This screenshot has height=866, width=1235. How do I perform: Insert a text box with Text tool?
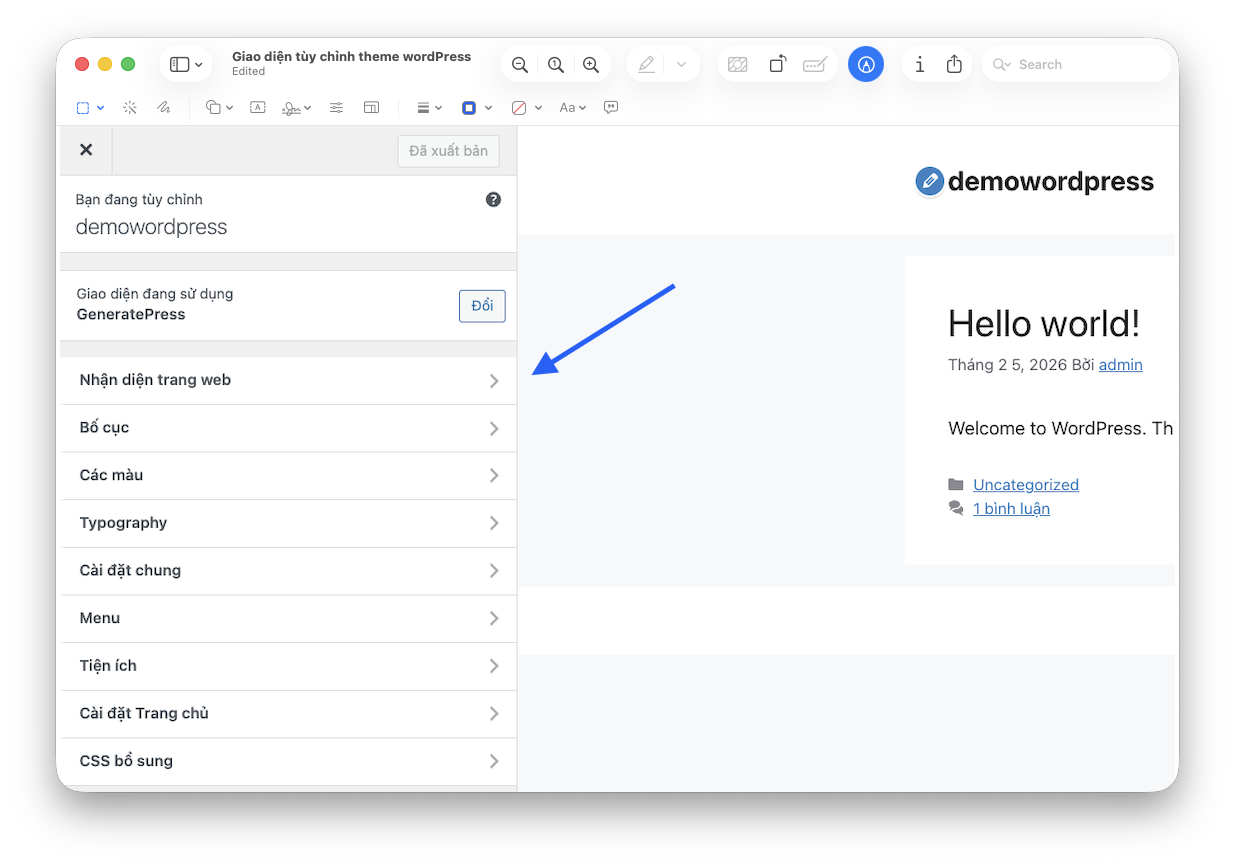tap(257, 108)
